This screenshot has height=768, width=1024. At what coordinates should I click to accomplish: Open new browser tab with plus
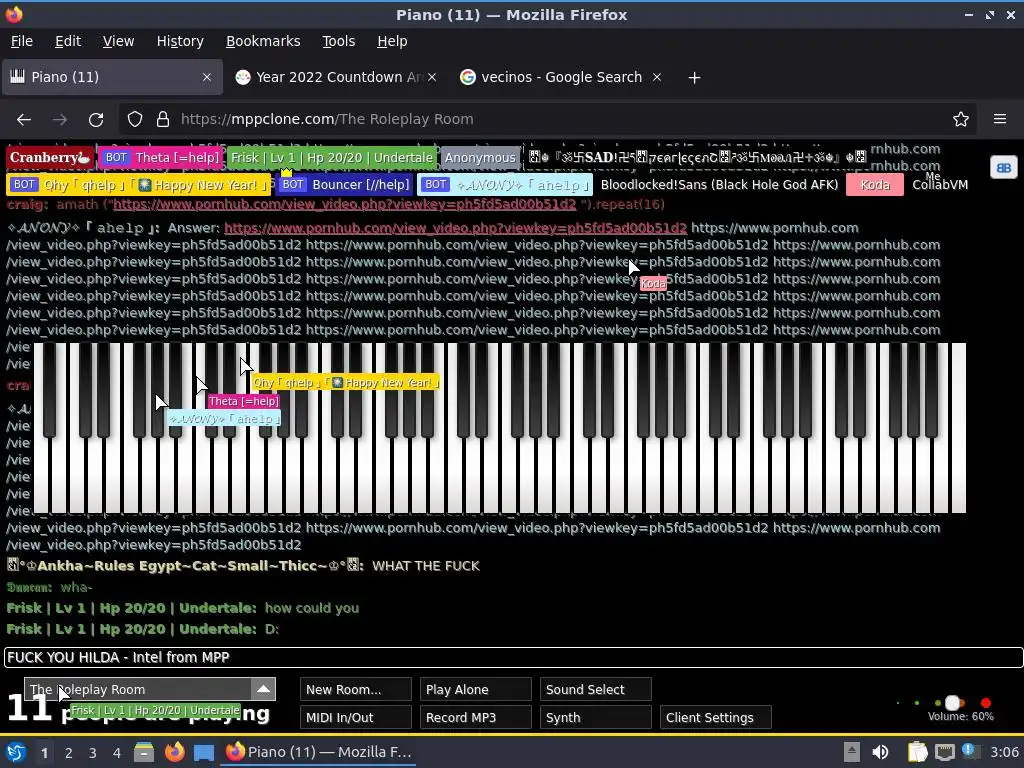[x=694, y=78]
